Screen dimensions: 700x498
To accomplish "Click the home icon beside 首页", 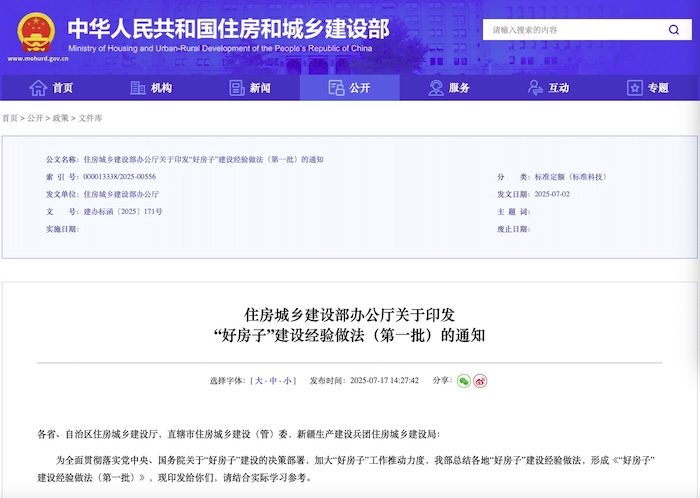I will (38, 88).
